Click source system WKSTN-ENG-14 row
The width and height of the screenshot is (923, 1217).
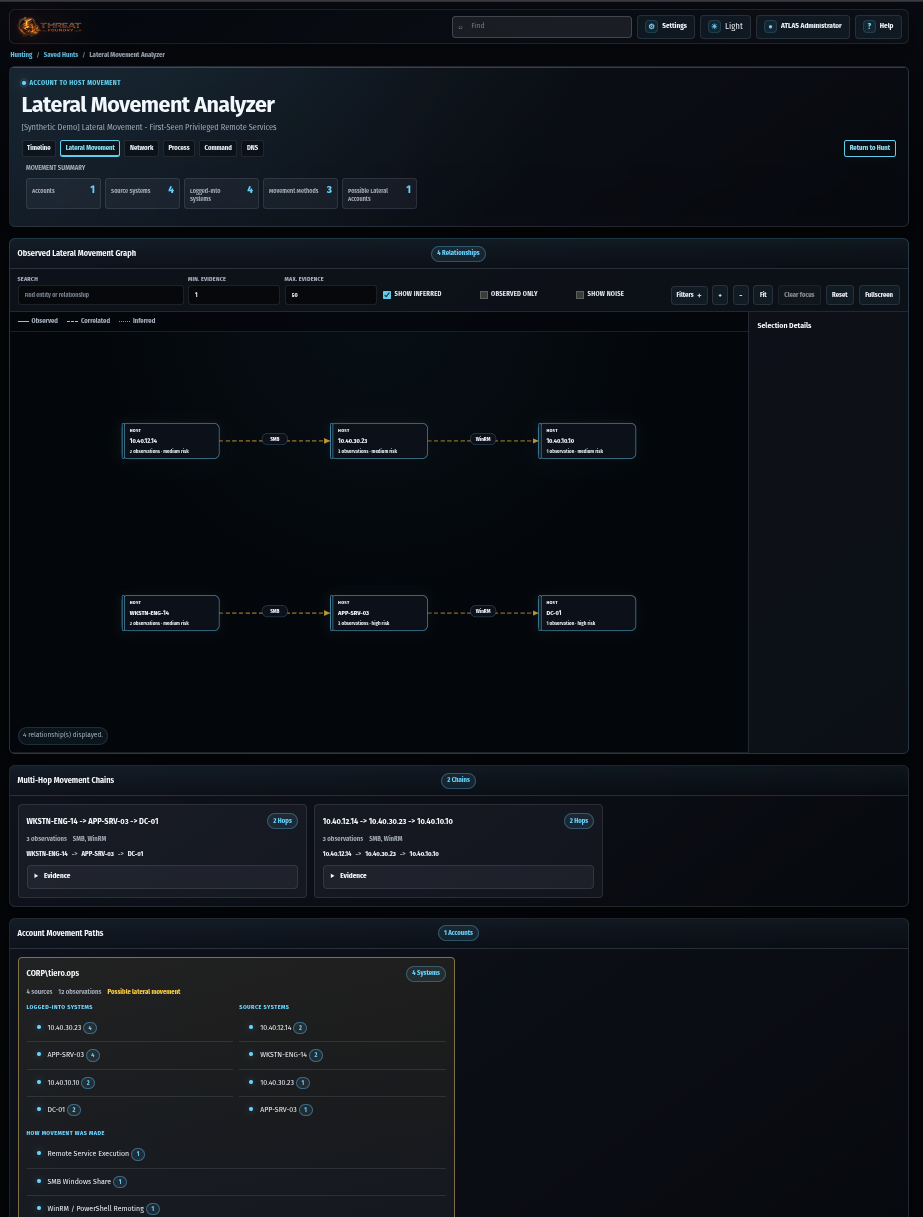click(x=342, y=1055)
